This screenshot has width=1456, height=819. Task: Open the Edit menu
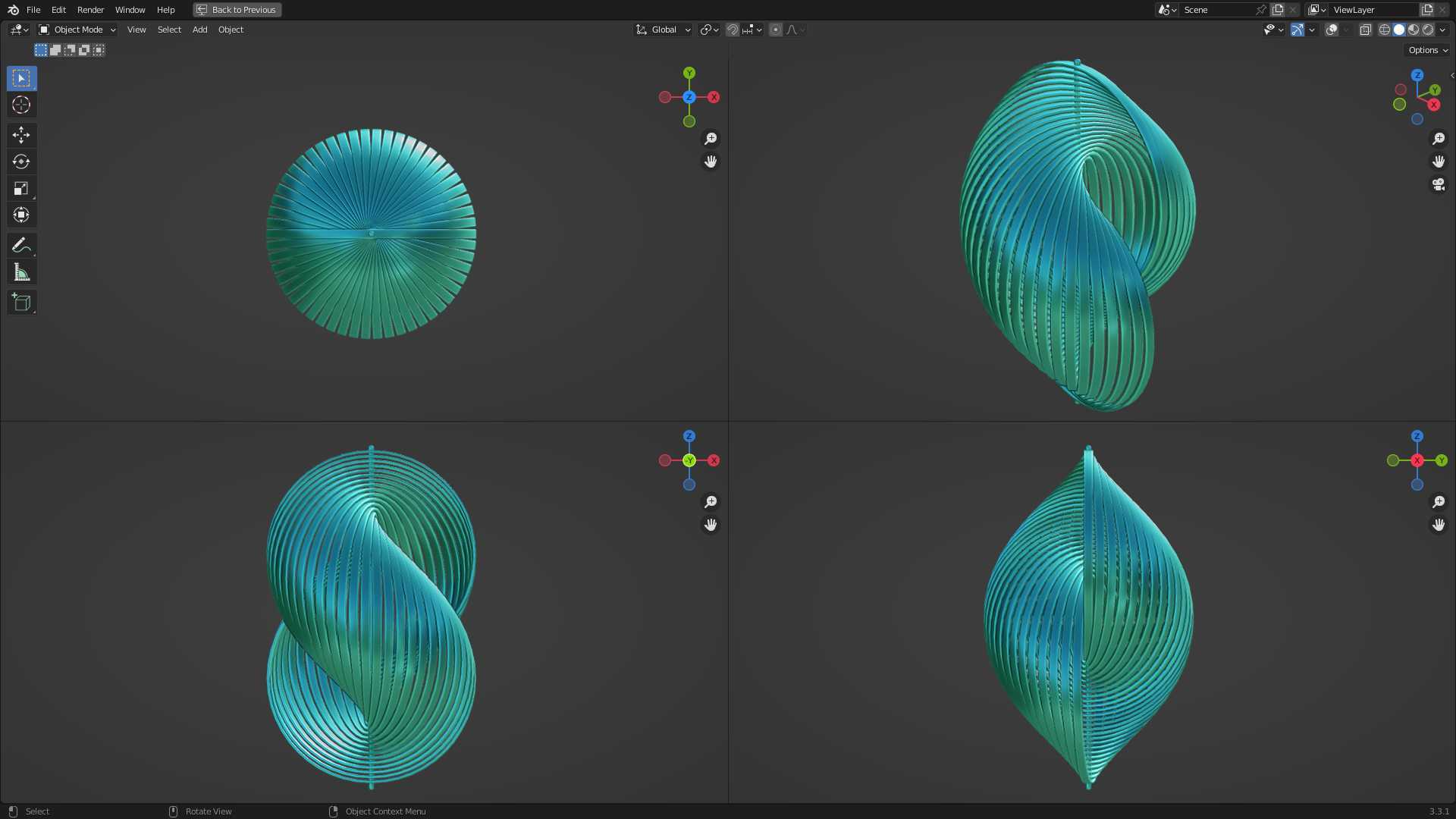(x=58, y=10)
